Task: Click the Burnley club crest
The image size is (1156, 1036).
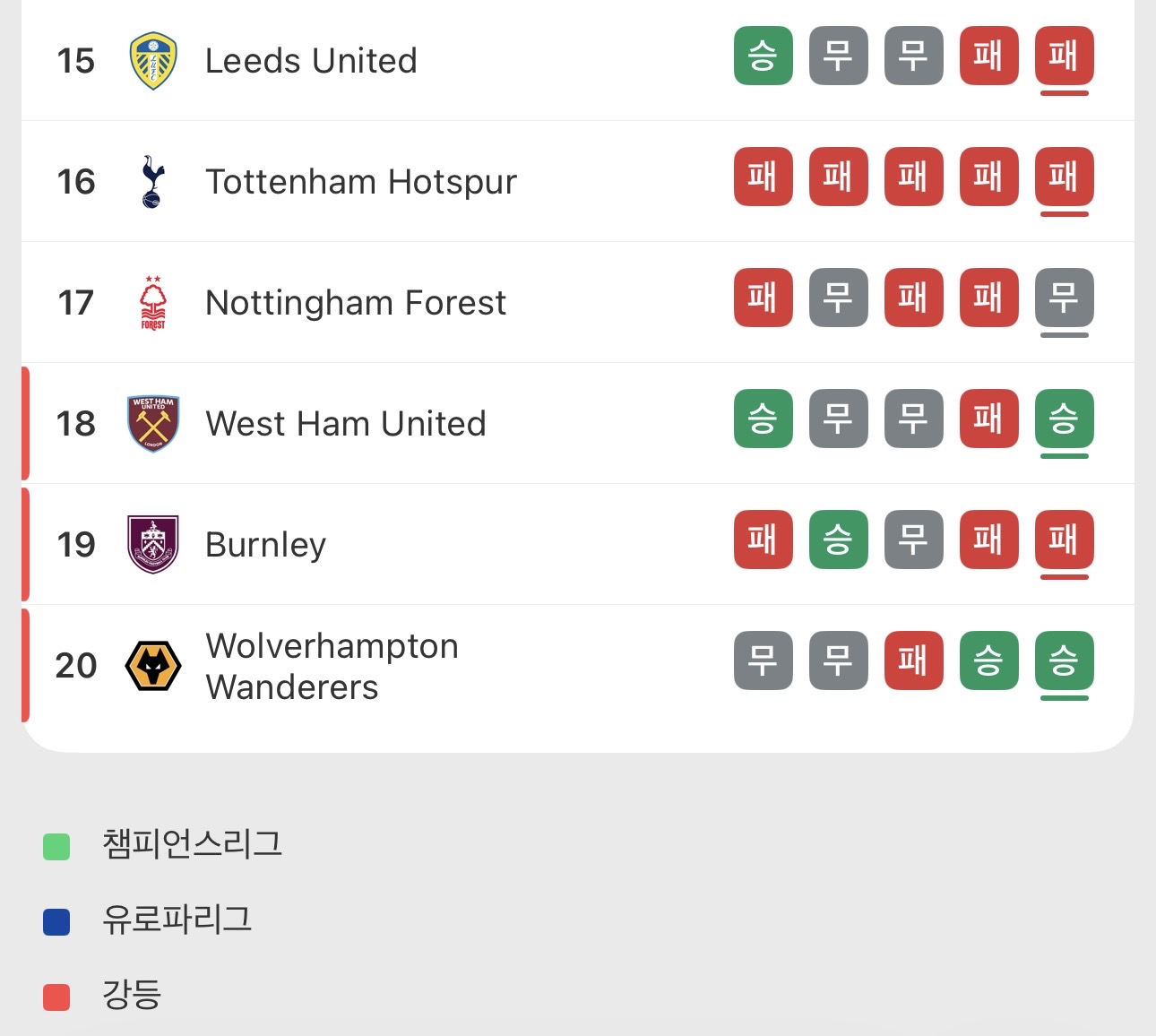Action: 153,544
